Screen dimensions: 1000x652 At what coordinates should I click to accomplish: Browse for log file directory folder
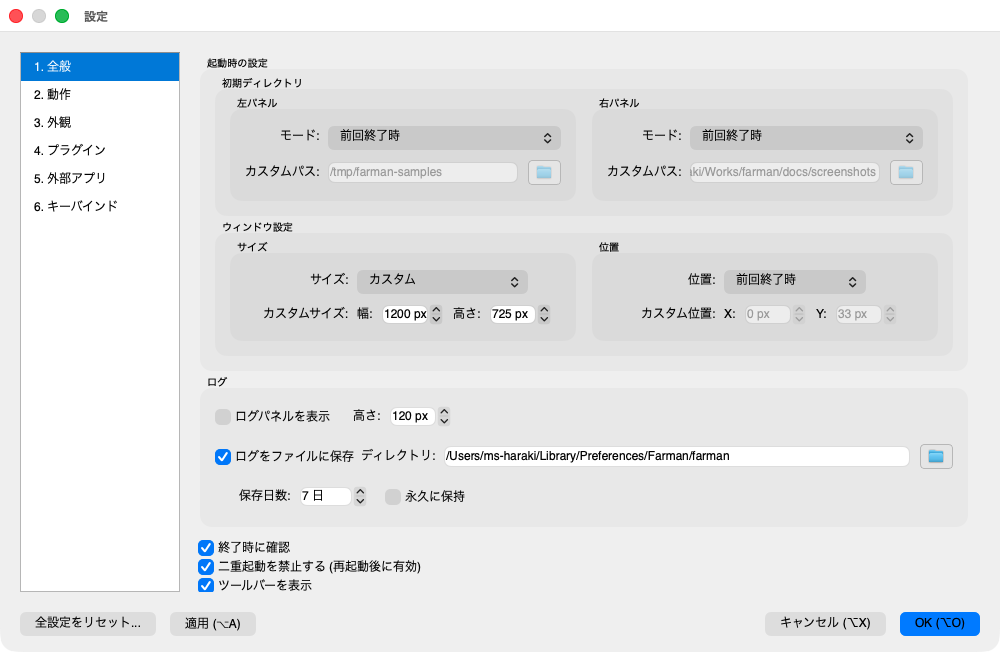[x=936, y=456]
